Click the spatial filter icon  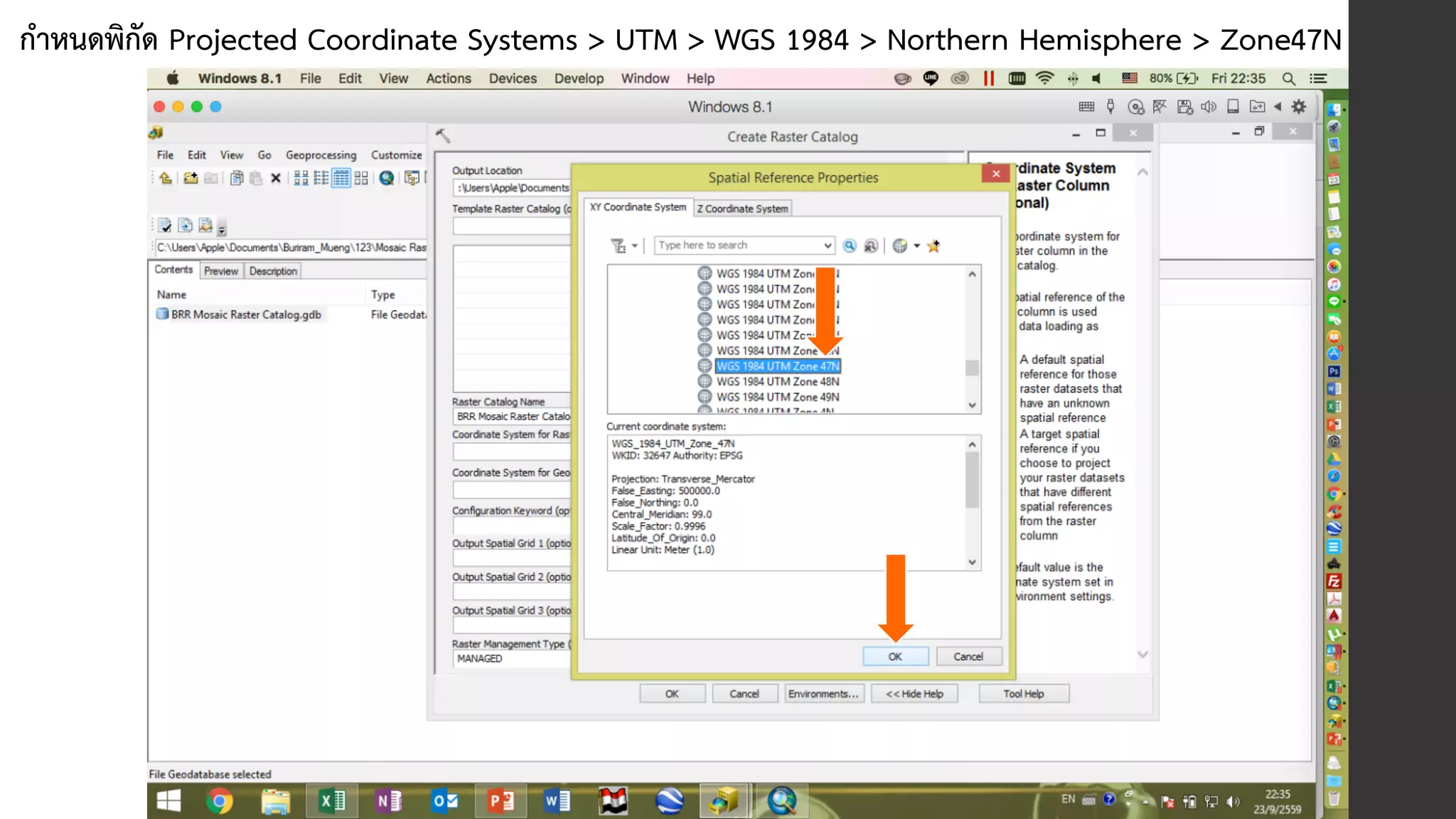(x=618, y=246)
